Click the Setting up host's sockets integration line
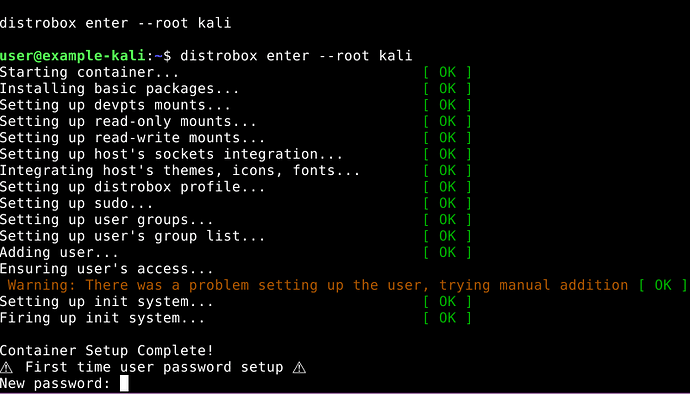This screenshot has height=394, width=690. [x=171, y=154]
